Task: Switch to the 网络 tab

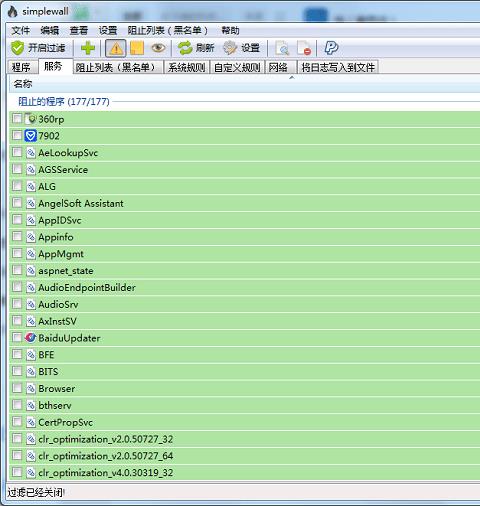Action: (x=281, y=67)
